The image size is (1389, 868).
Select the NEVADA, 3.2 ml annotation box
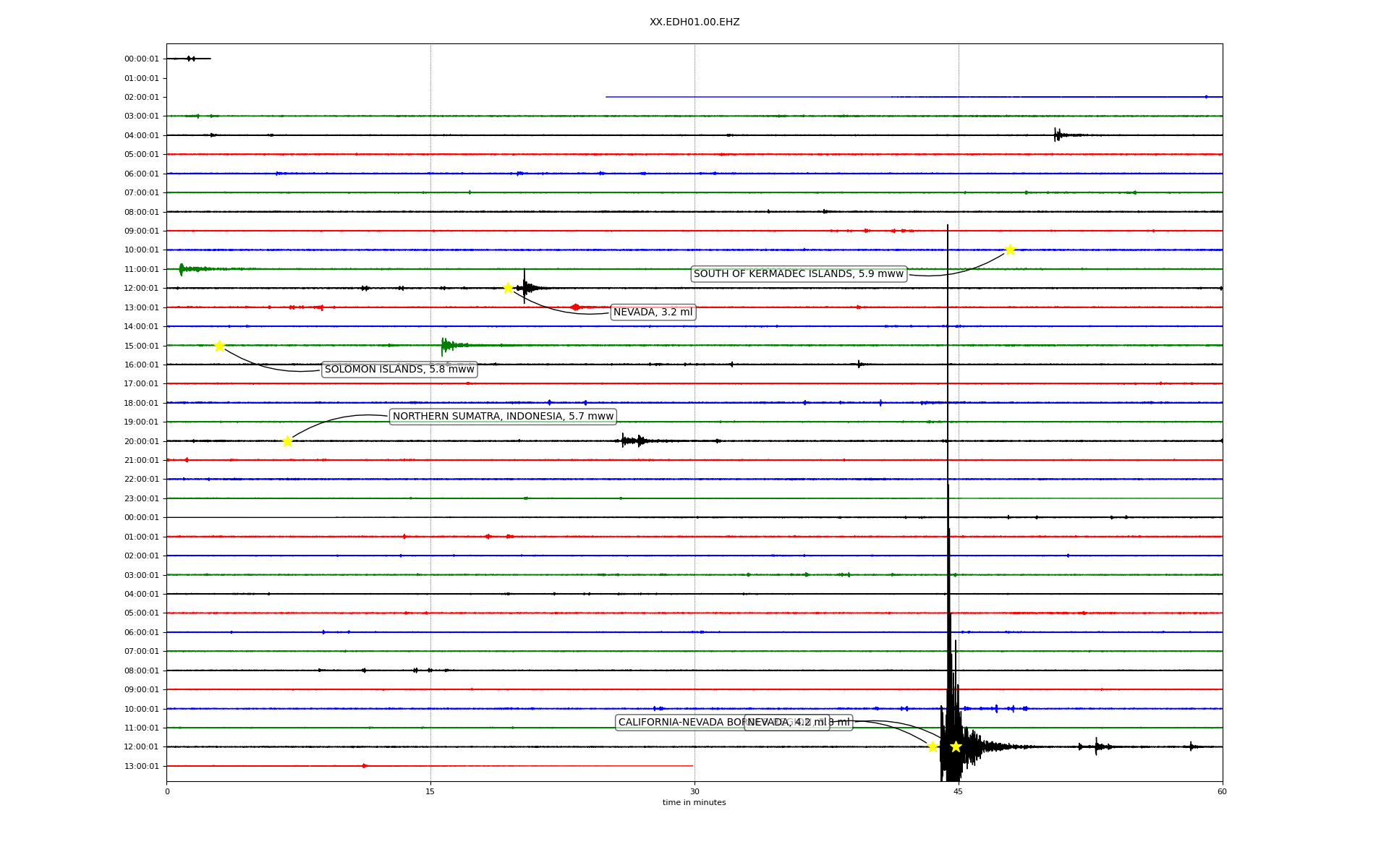[x=653, y=312]
